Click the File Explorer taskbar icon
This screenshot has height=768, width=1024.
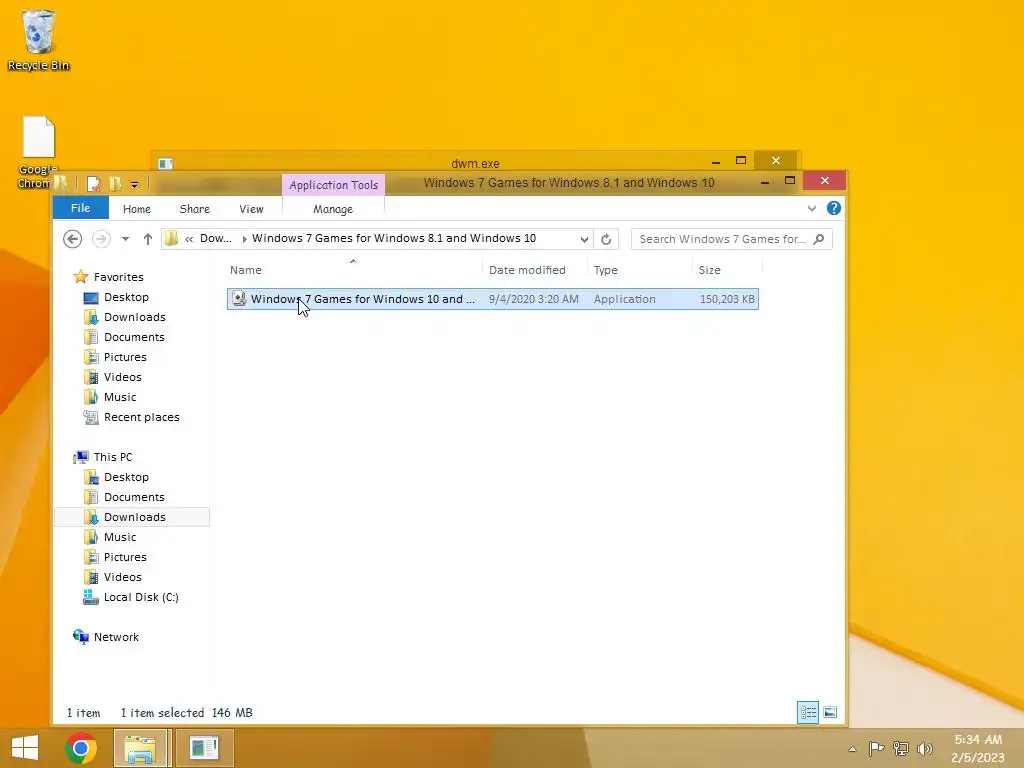tap(140, 748)
